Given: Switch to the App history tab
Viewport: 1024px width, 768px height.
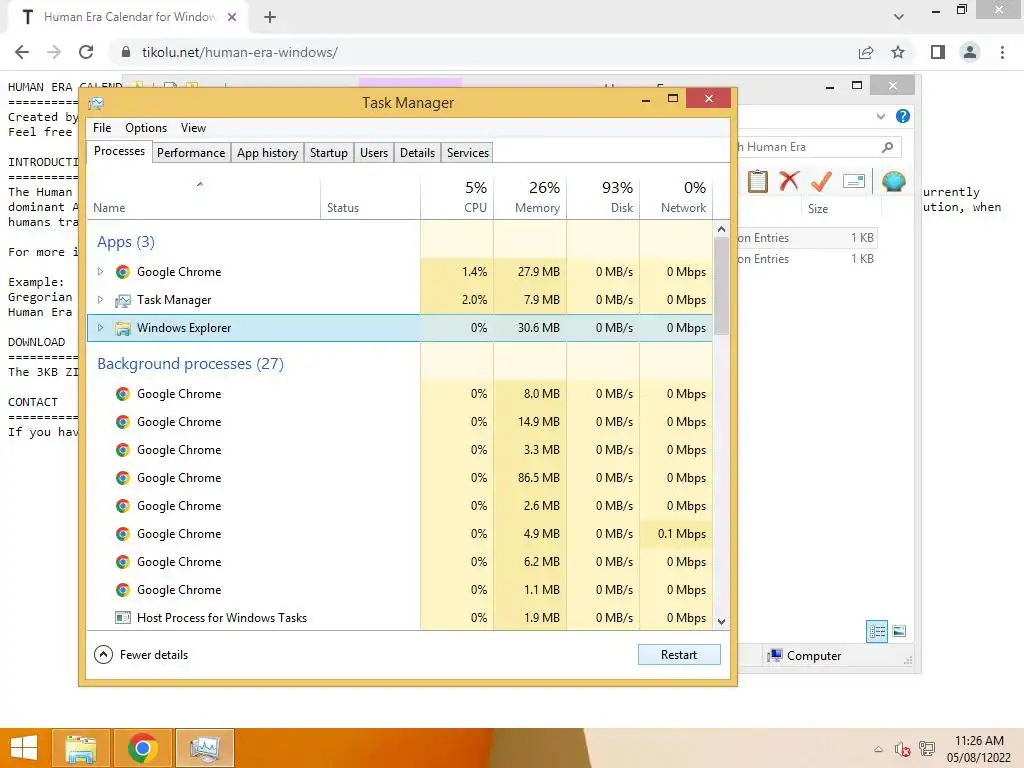Looking at the screenshot, I should [x=267, y=153].
